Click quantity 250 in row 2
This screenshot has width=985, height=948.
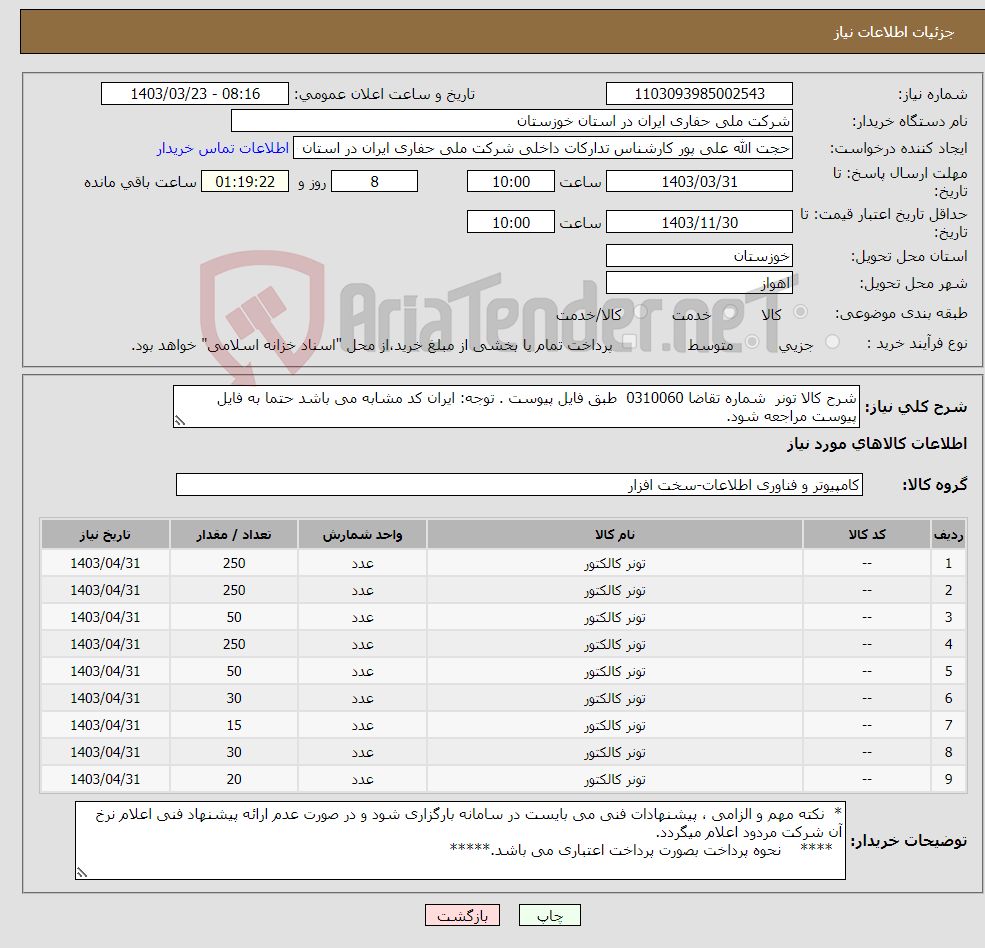(x=234, y=591)
